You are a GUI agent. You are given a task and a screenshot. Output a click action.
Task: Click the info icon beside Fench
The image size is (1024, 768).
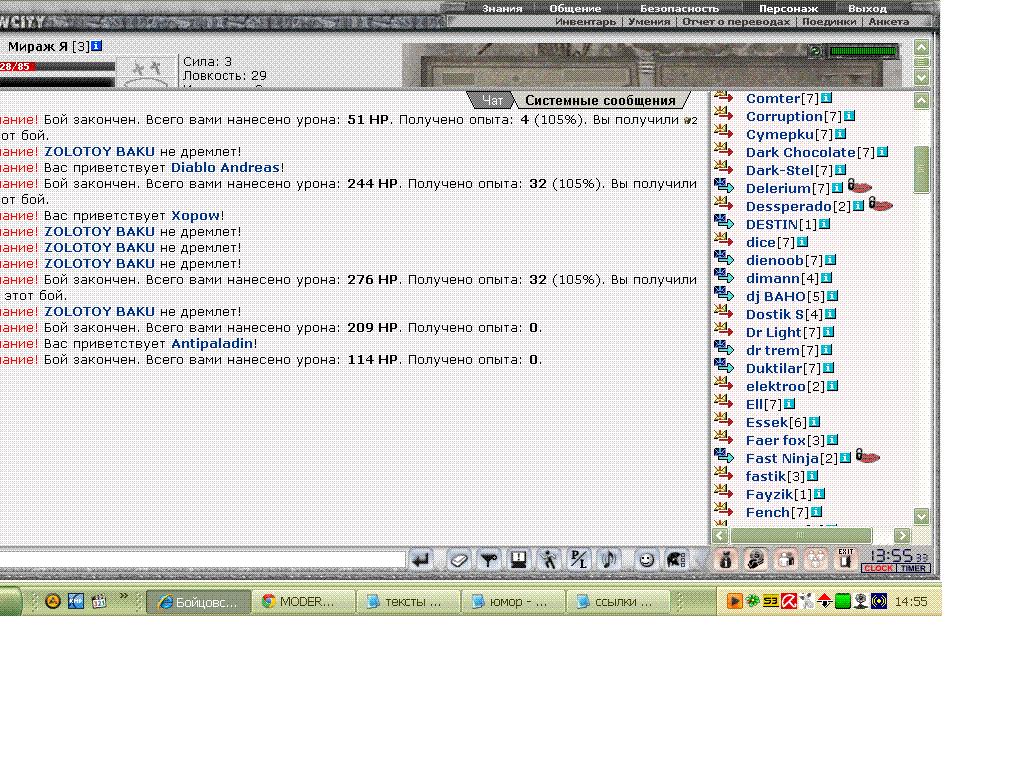point(816,512)
